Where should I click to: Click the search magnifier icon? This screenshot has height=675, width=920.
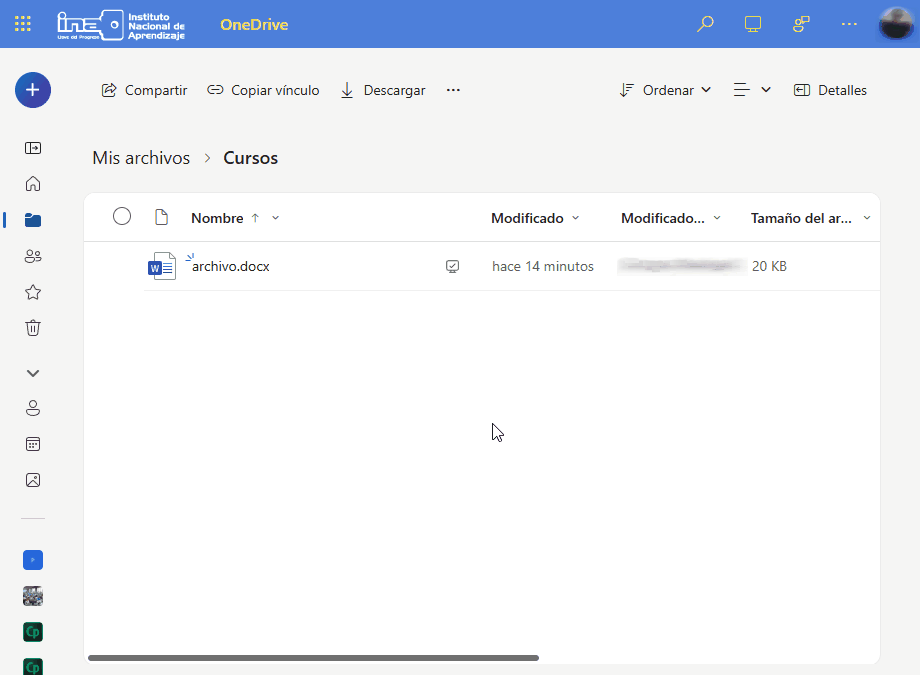pyautogui.click(x=705, y=24)
